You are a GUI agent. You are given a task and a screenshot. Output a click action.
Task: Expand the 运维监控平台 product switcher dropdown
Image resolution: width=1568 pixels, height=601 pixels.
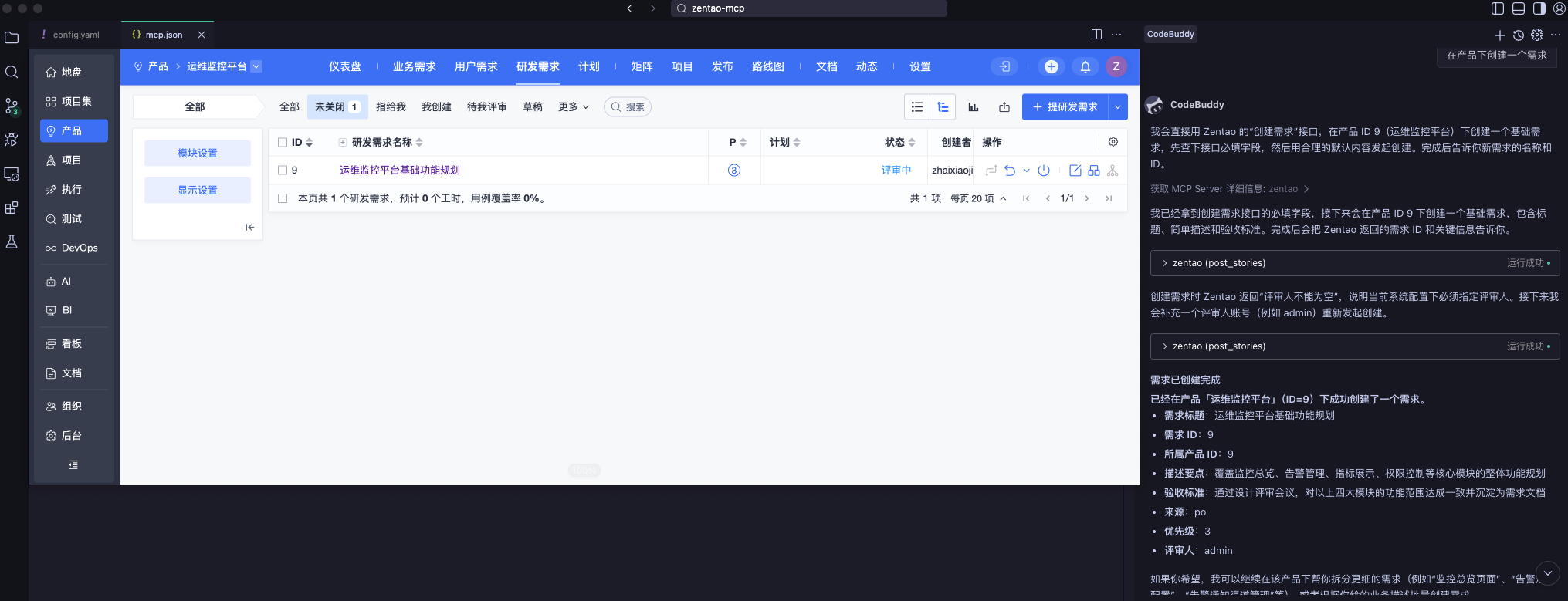point(256,66)
